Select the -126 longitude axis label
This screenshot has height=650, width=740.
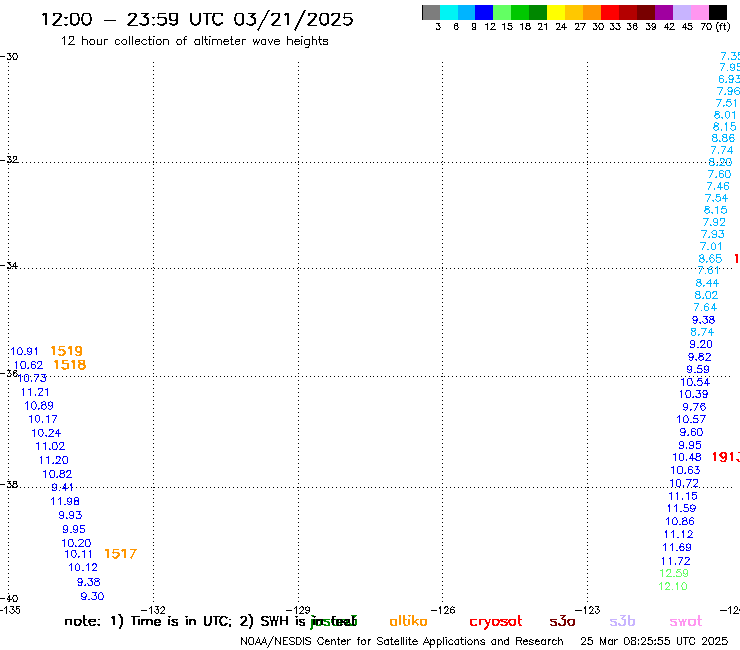[443, 610]
